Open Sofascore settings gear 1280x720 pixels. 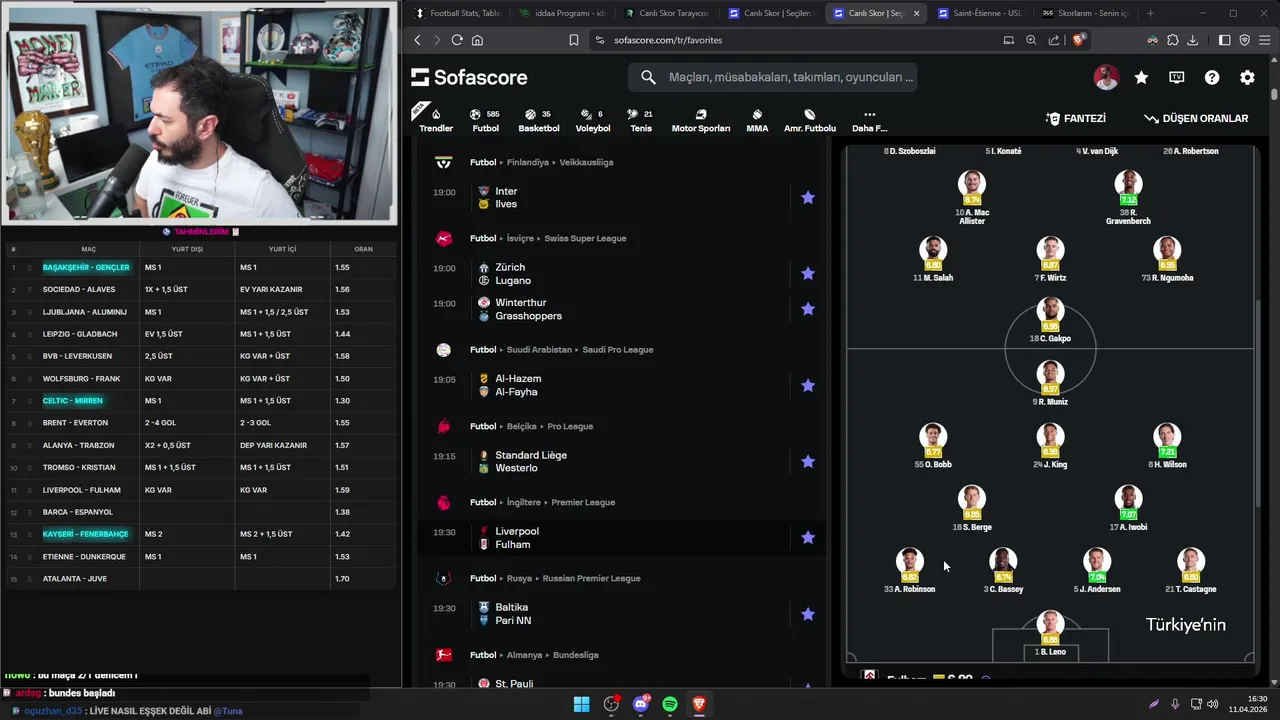click(x=1247, y=77)
